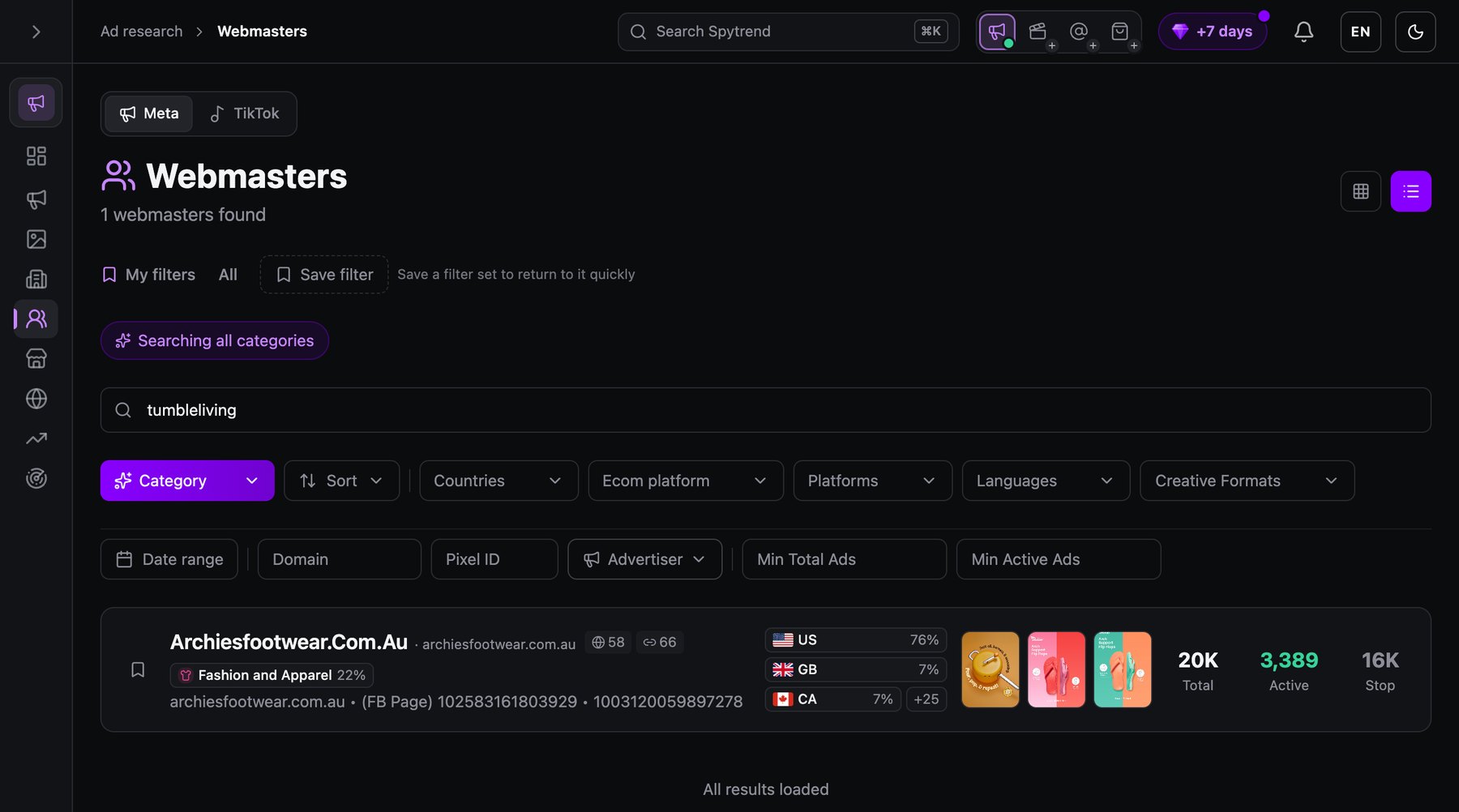
Task: Click Searching all categories pill
Action: (x=215, y=340)
